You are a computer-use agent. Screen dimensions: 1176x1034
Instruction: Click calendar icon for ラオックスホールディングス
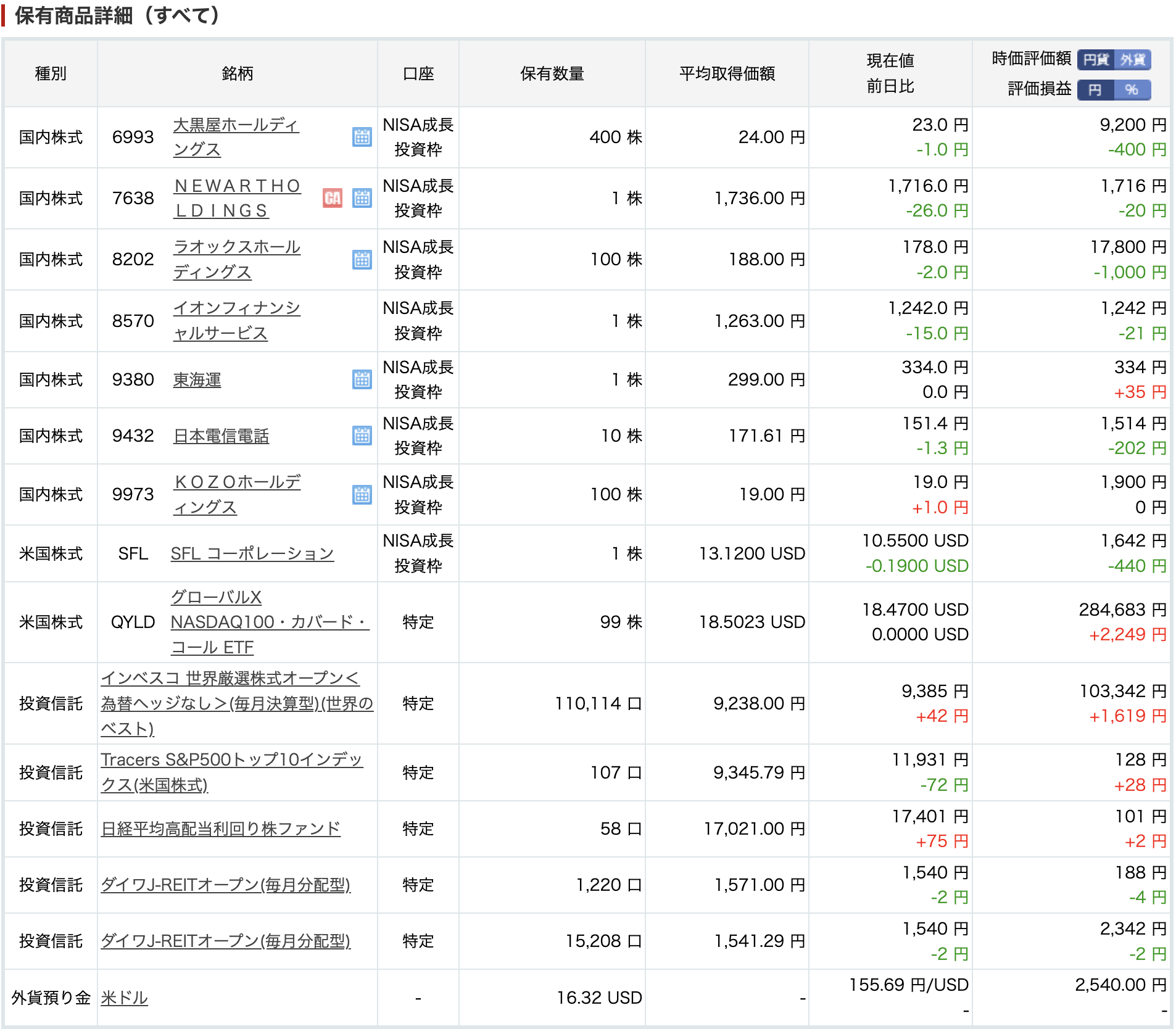pyautogui.click(x=362, y=260)
